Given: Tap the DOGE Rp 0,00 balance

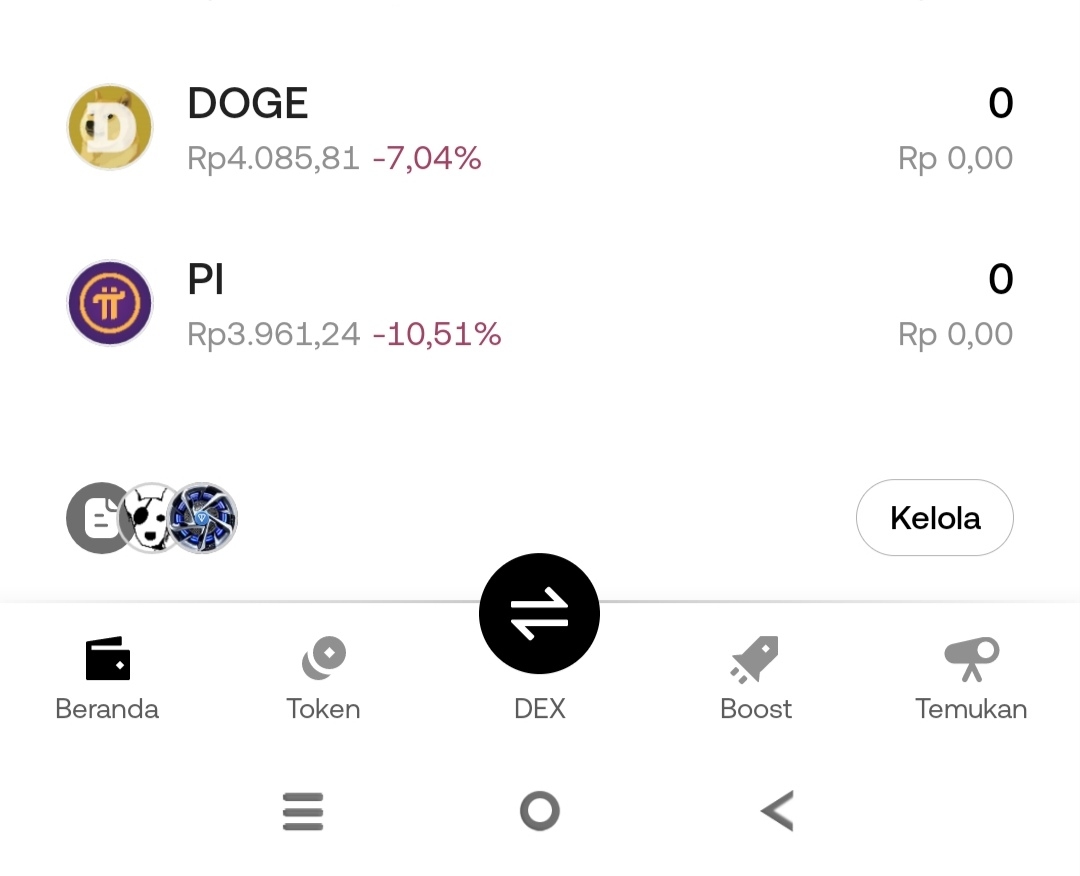Looking at the screenshot, I should click(955, 158).
